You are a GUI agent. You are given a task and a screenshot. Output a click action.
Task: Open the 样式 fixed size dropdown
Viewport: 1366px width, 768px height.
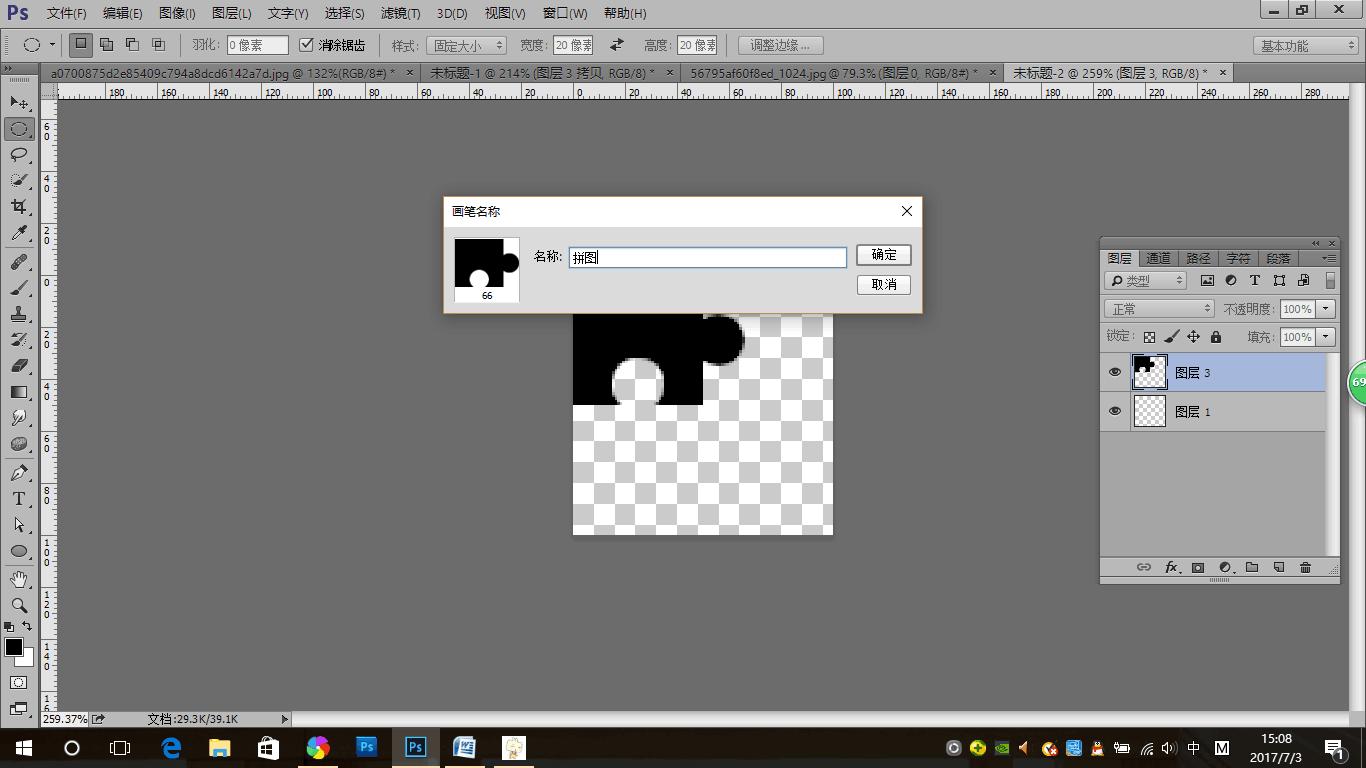click(466, 45)
